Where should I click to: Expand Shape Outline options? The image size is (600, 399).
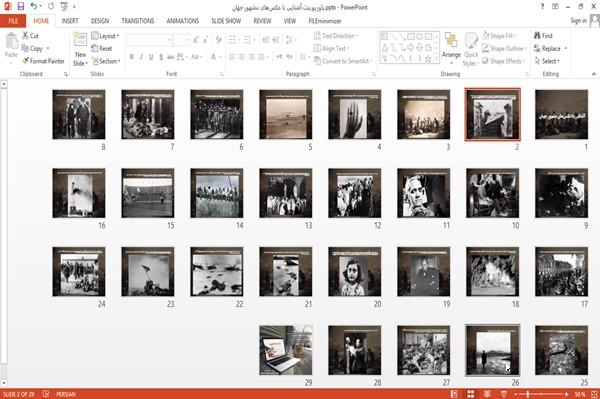pos(504,49)
